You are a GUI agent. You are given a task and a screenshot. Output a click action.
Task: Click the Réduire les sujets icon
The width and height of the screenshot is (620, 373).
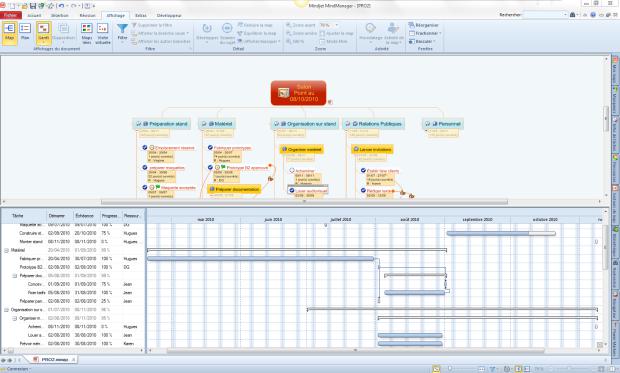click(x=227, y=28)
